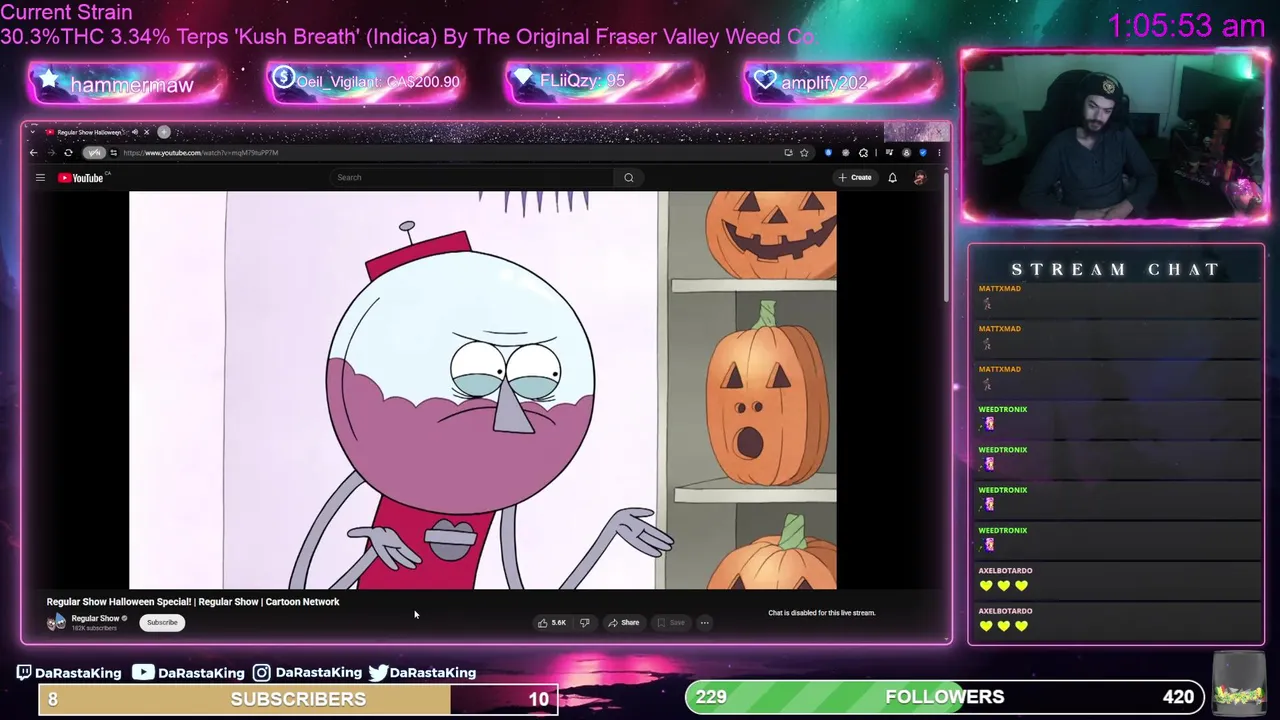Share the Regular Show video

coord(623,623)
